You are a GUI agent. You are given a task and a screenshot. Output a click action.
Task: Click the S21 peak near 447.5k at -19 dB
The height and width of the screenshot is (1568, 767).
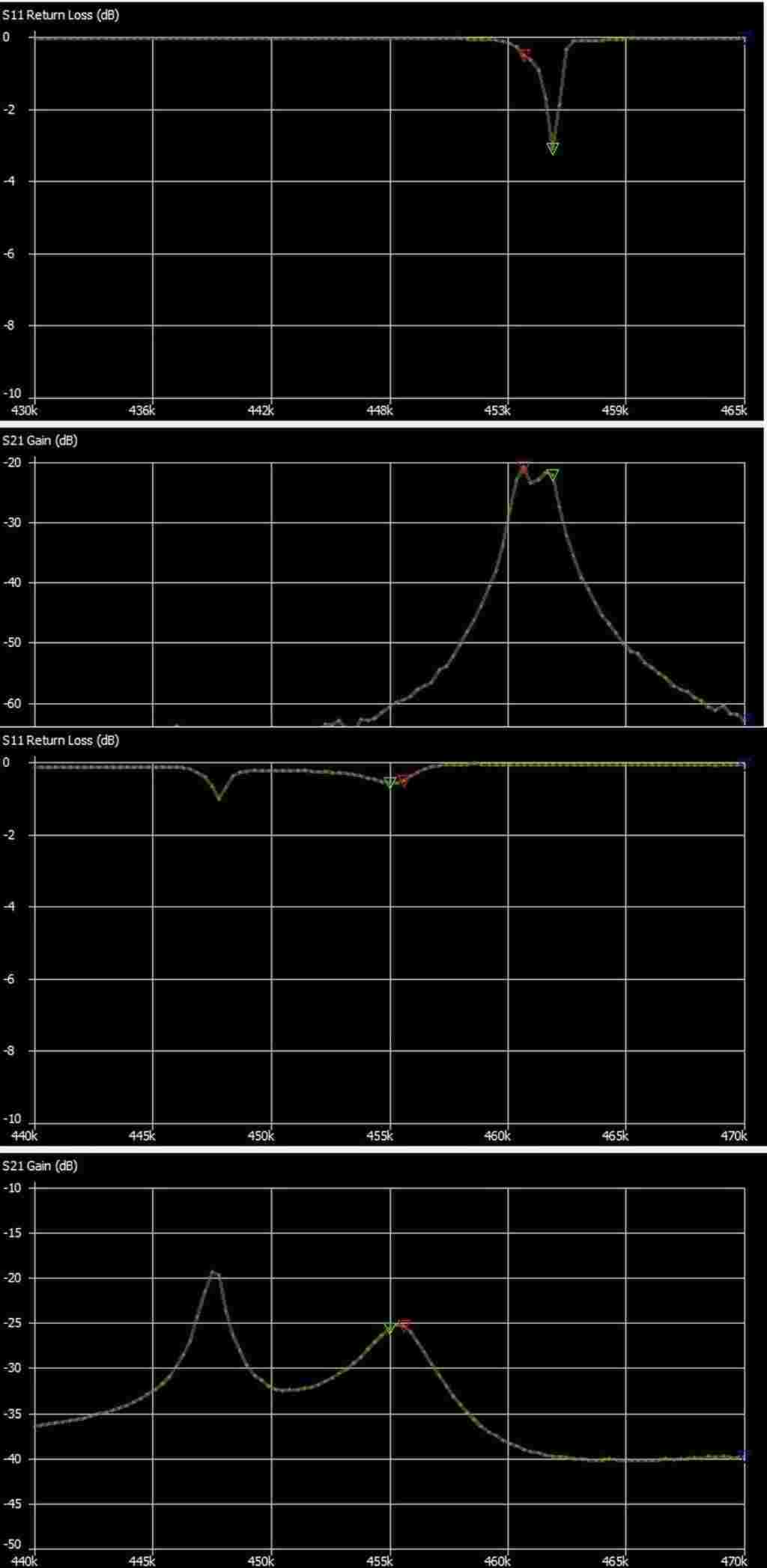[214, 1272]
